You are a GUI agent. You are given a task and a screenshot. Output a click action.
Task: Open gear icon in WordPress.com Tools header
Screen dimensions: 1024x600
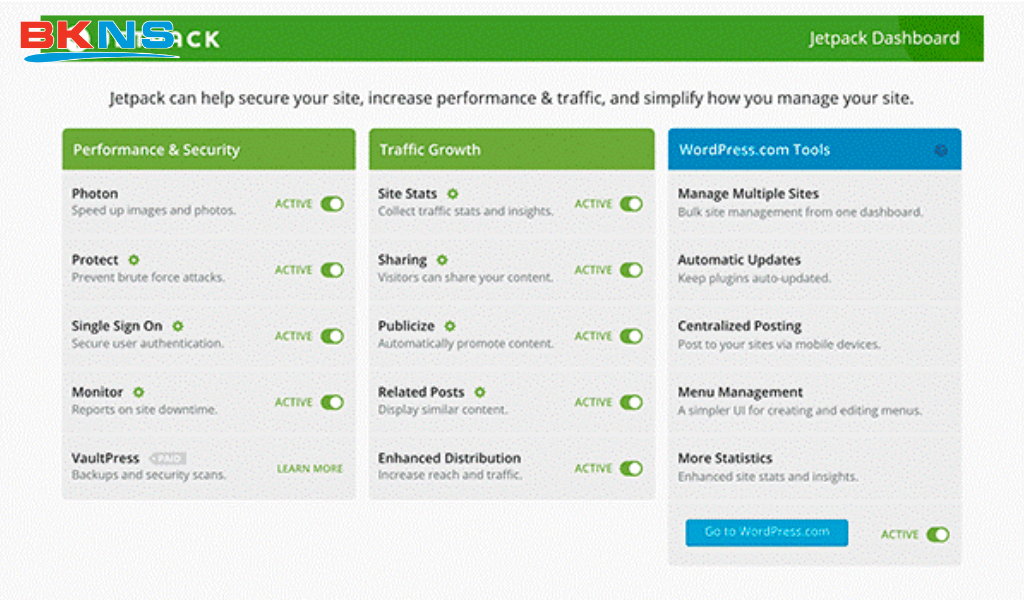point(941,150)
